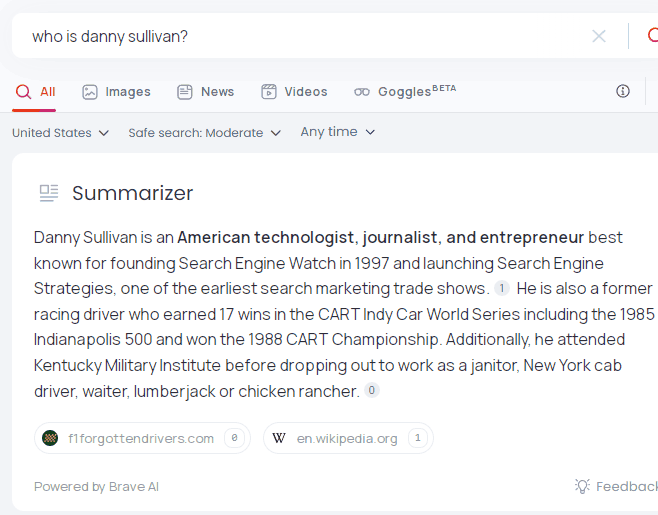
Task: Click the red magnifier icon on All tab
Action: point(23,92)
